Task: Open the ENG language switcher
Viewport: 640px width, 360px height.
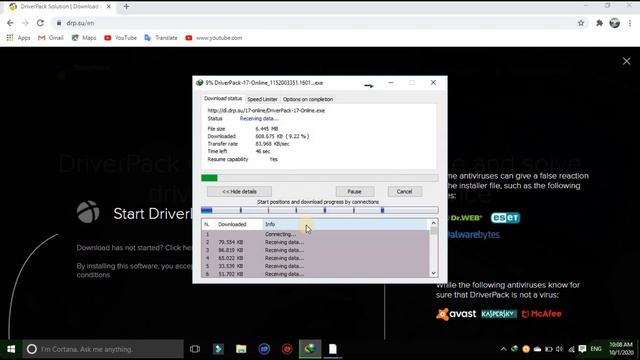Action: pos(596,349)
